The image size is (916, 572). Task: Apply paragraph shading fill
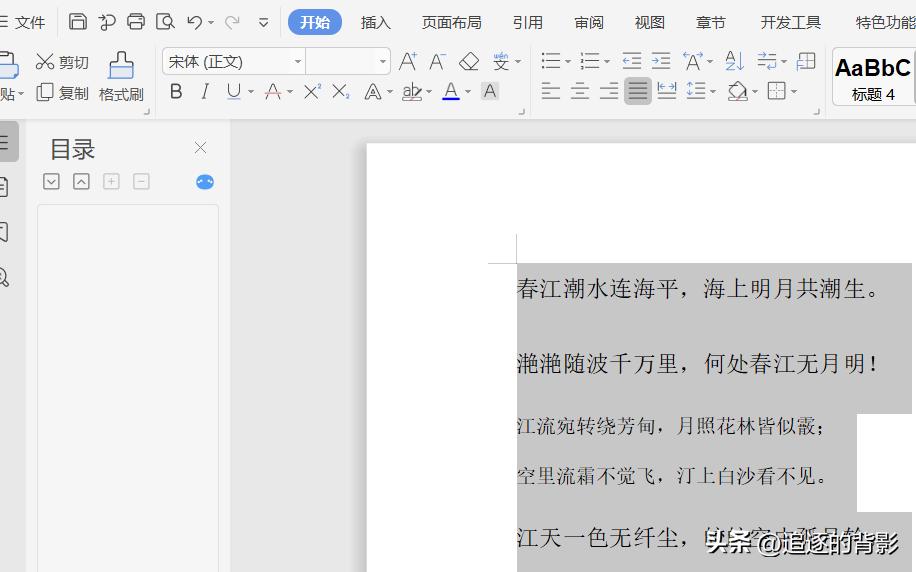pos(737,91)
